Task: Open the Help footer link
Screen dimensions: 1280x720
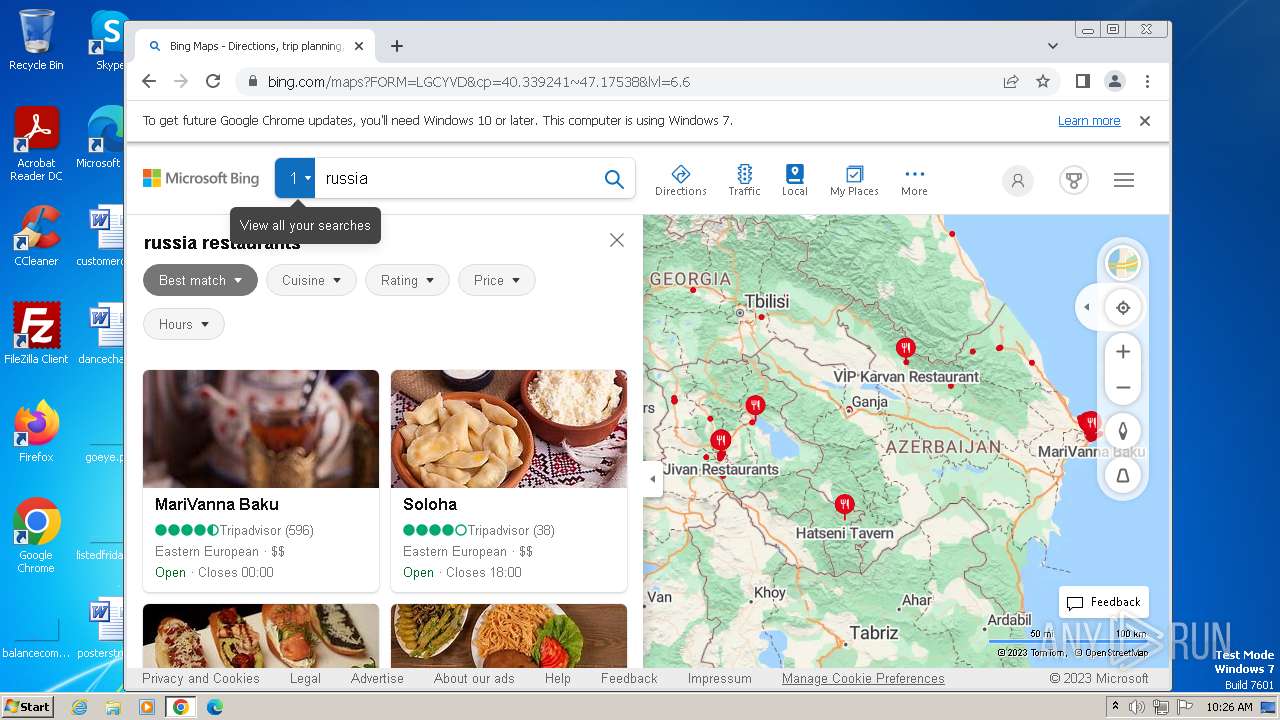Action: pos(558,678)
